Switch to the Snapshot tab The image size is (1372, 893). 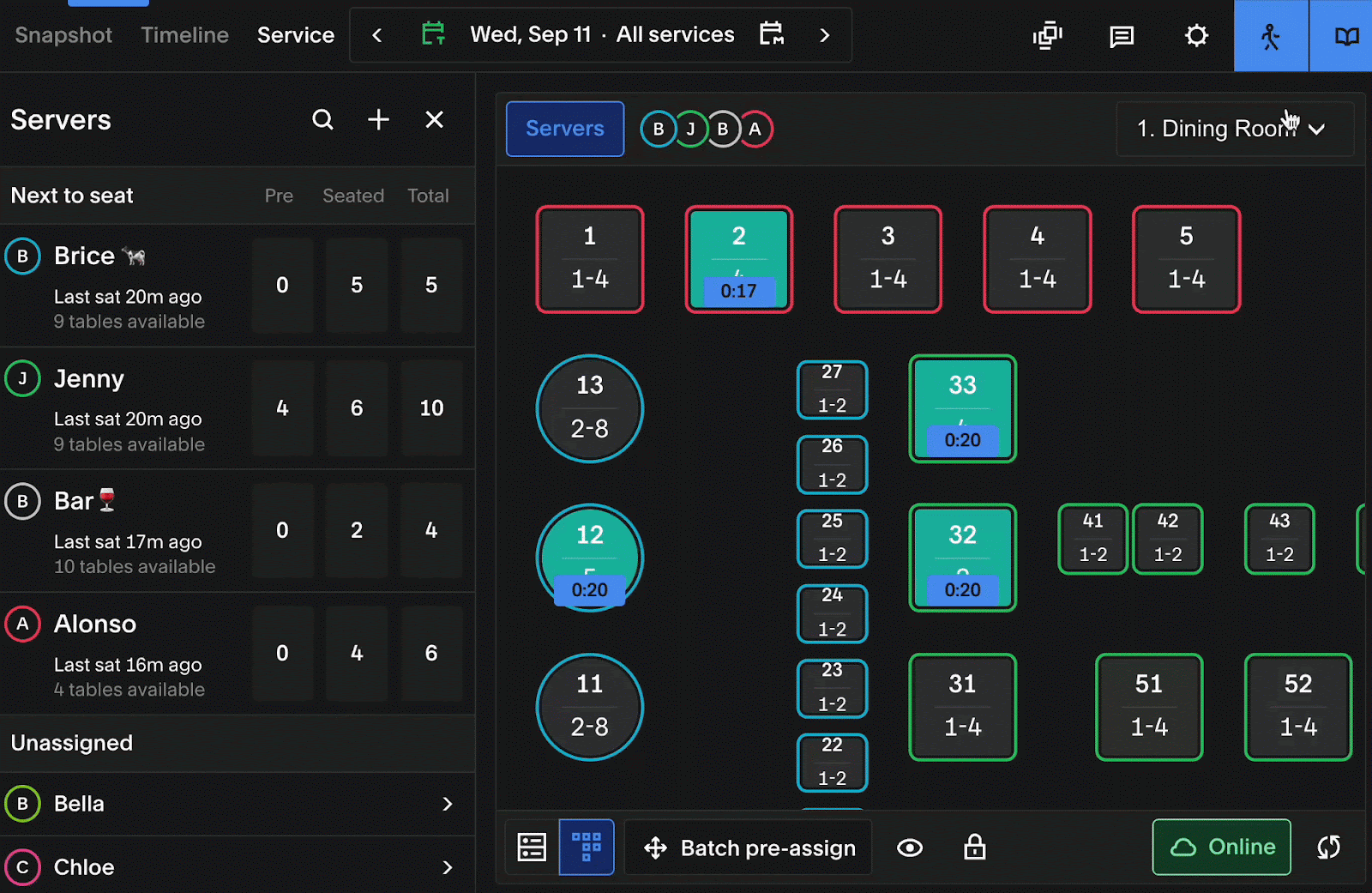[x=63, y=35]
